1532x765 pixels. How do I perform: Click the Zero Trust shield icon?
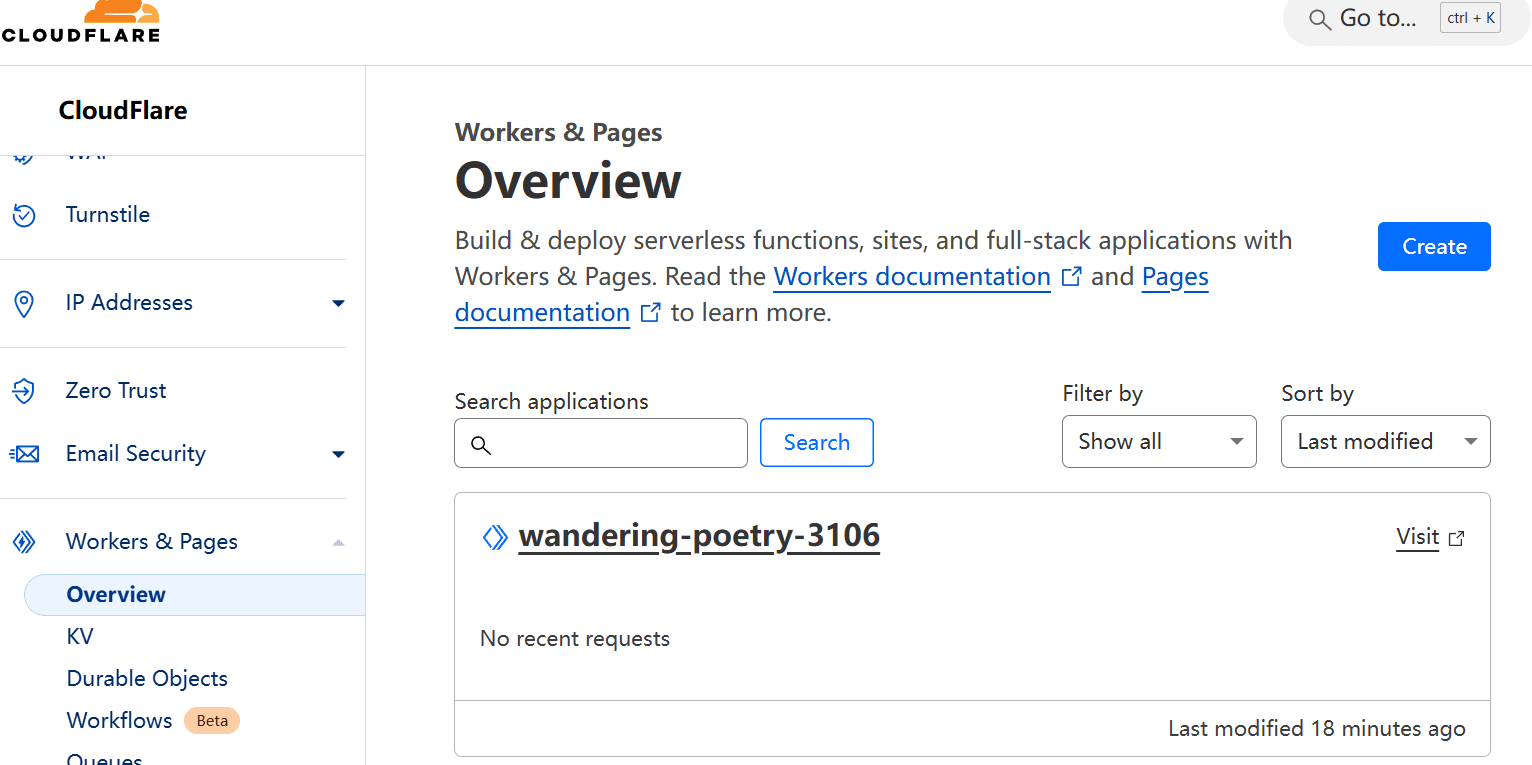[24, 391]
